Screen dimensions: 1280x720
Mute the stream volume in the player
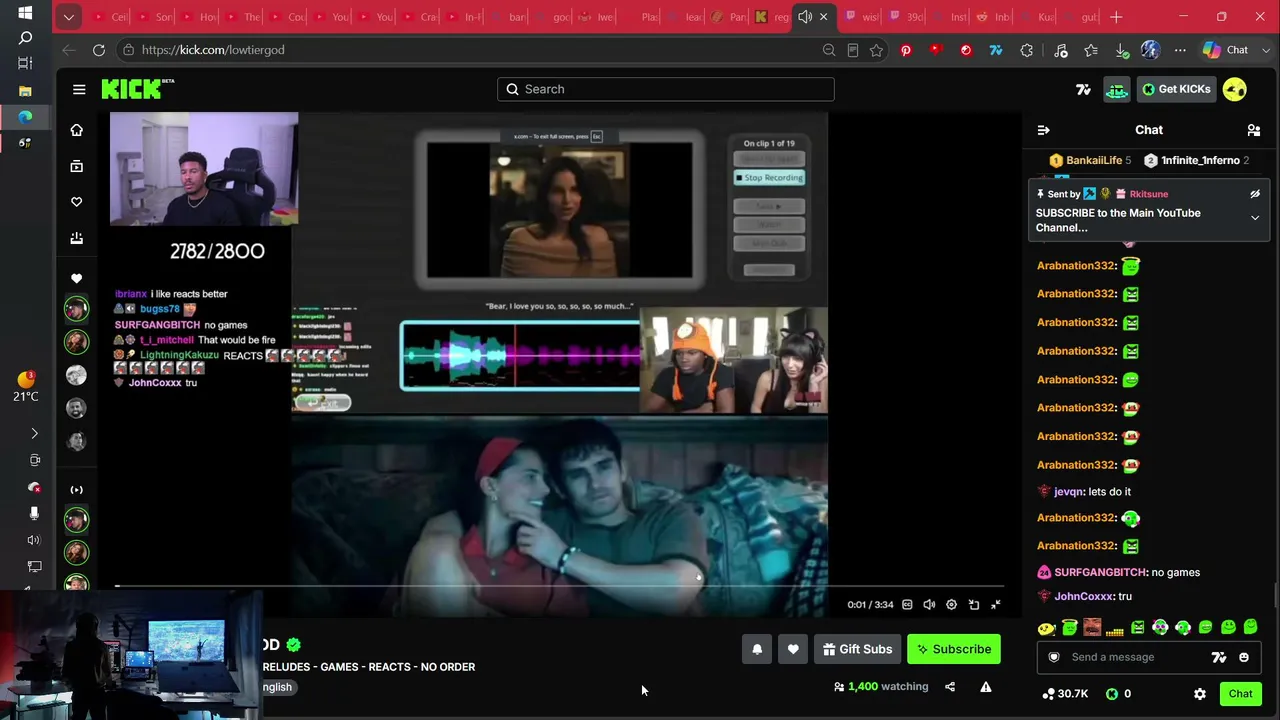[929, 604]
